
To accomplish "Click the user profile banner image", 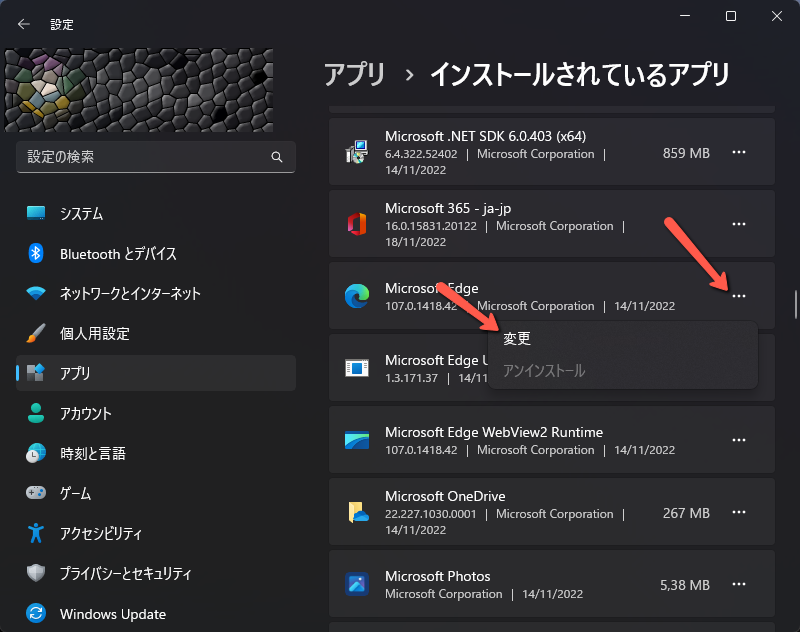I will click(x=139, y=90).
